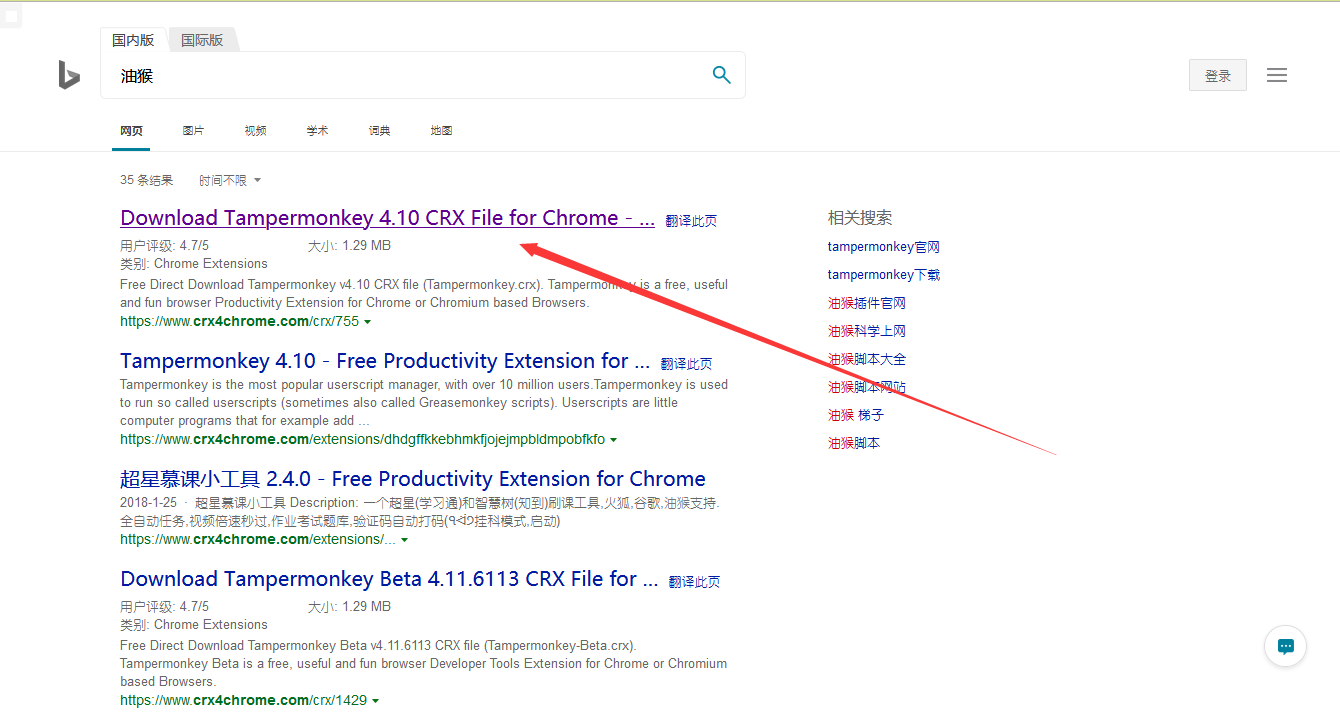Click related search 油猴插件官网
The width and height of the screenshot is (1340, 719).
[x=867, y=303]
